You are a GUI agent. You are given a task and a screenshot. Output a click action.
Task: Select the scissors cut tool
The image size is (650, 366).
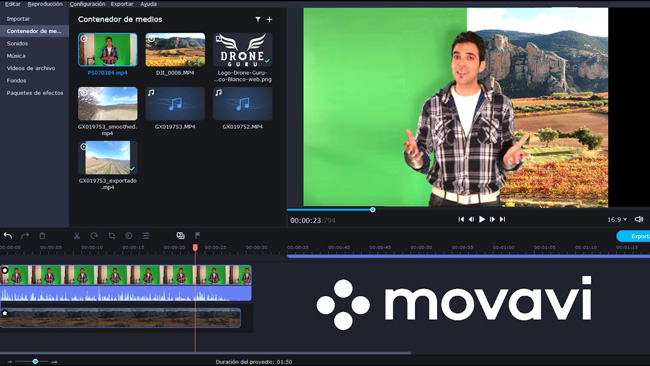coord(77,236)
